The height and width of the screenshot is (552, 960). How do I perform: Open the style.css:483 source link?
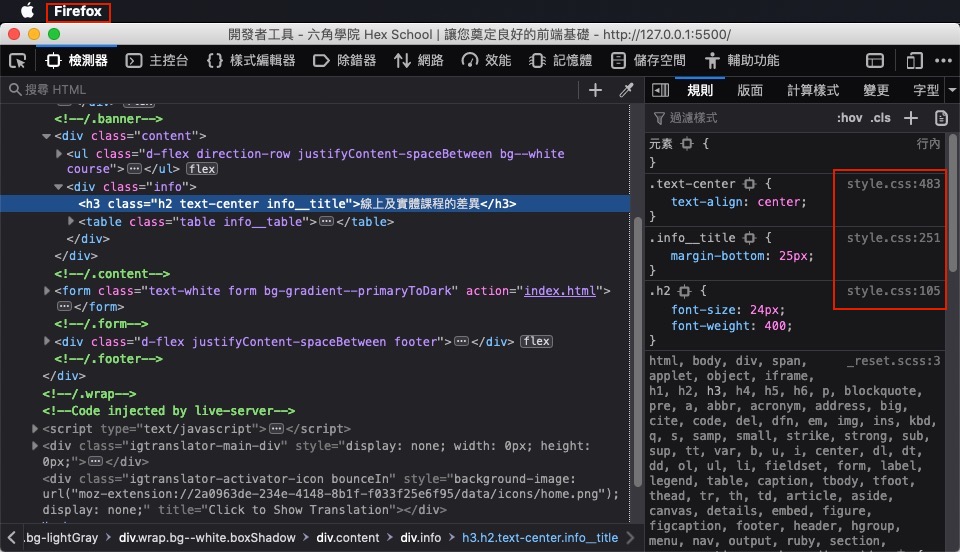coord(893,184)
